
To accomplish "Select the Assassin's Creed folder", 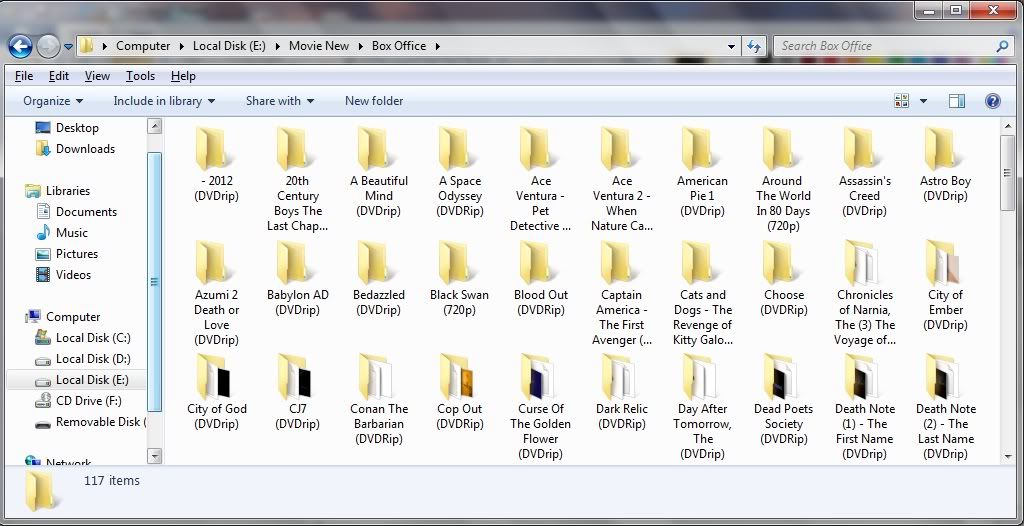I will click(x=865, y=171).
